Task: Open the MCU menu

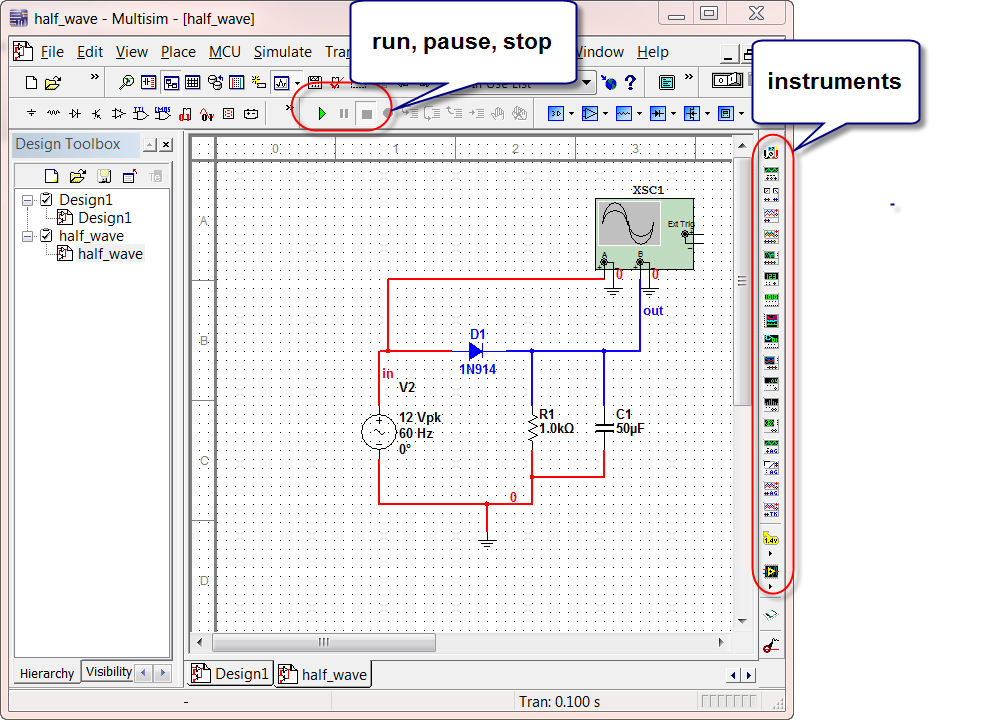Action: 225,52
